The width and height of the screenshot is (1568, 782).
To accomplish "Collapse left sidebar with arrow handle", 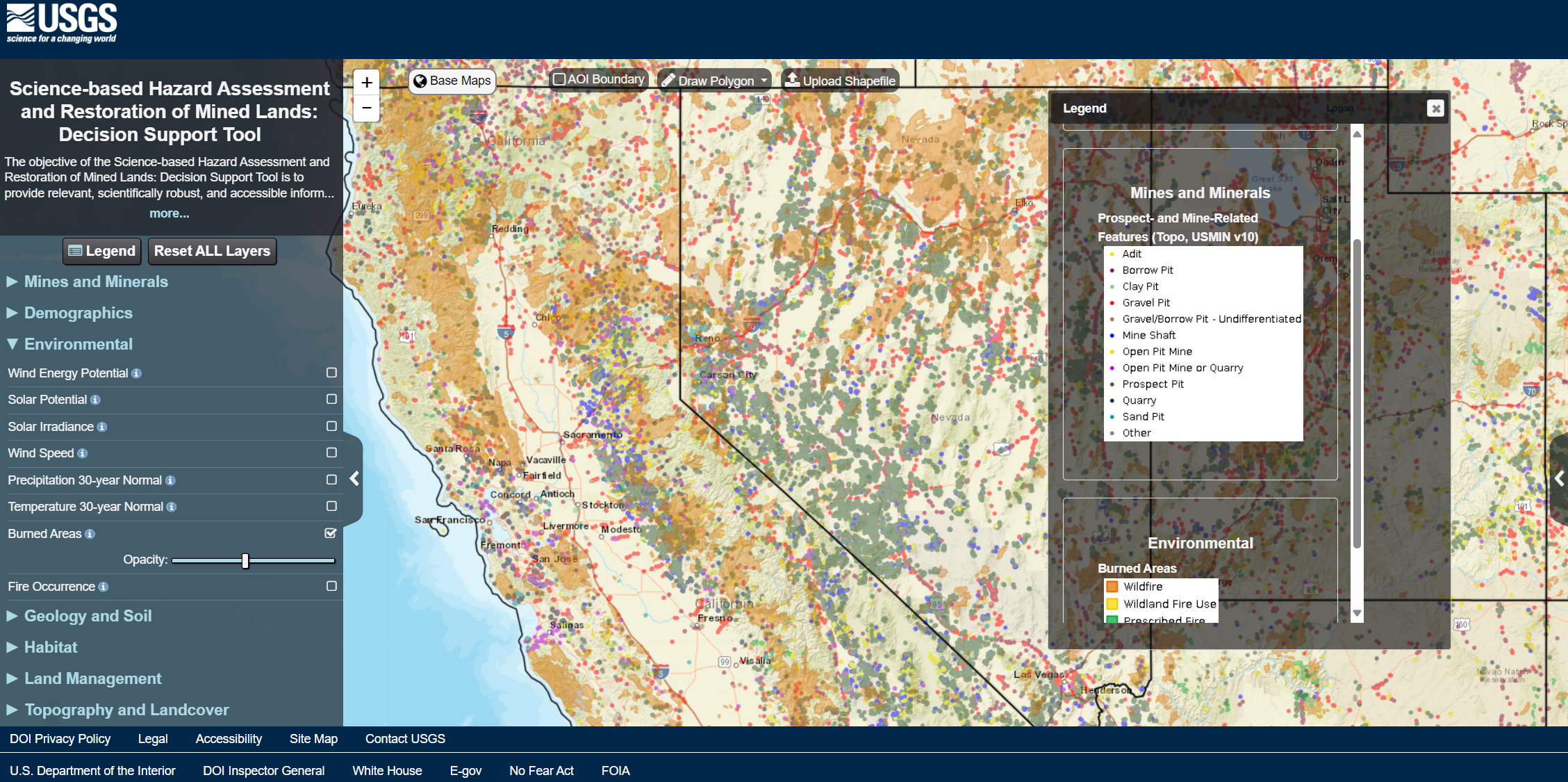I will click(354, 478).
